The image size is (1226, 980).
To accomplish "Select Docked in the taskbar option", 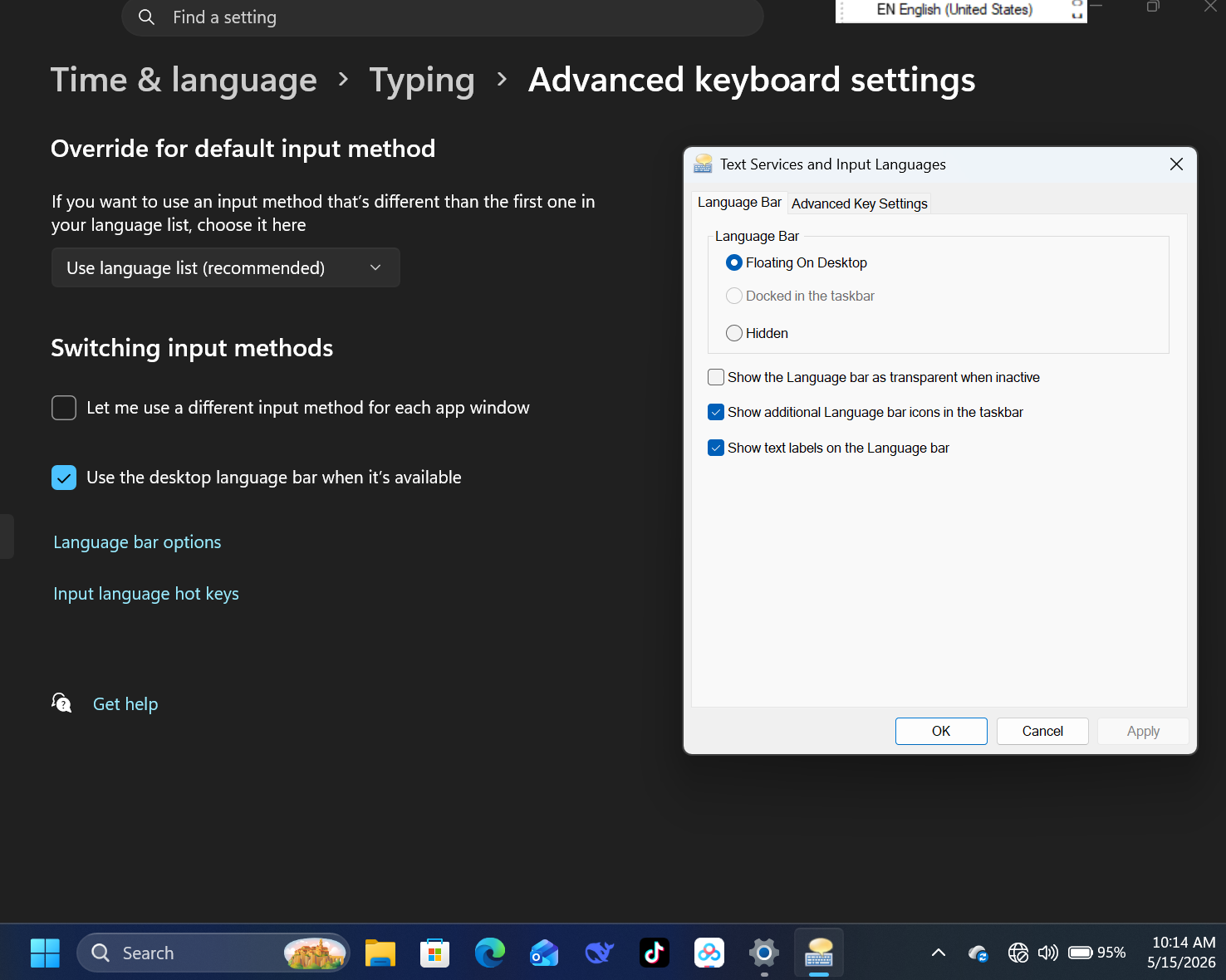I will coord(734,296).
